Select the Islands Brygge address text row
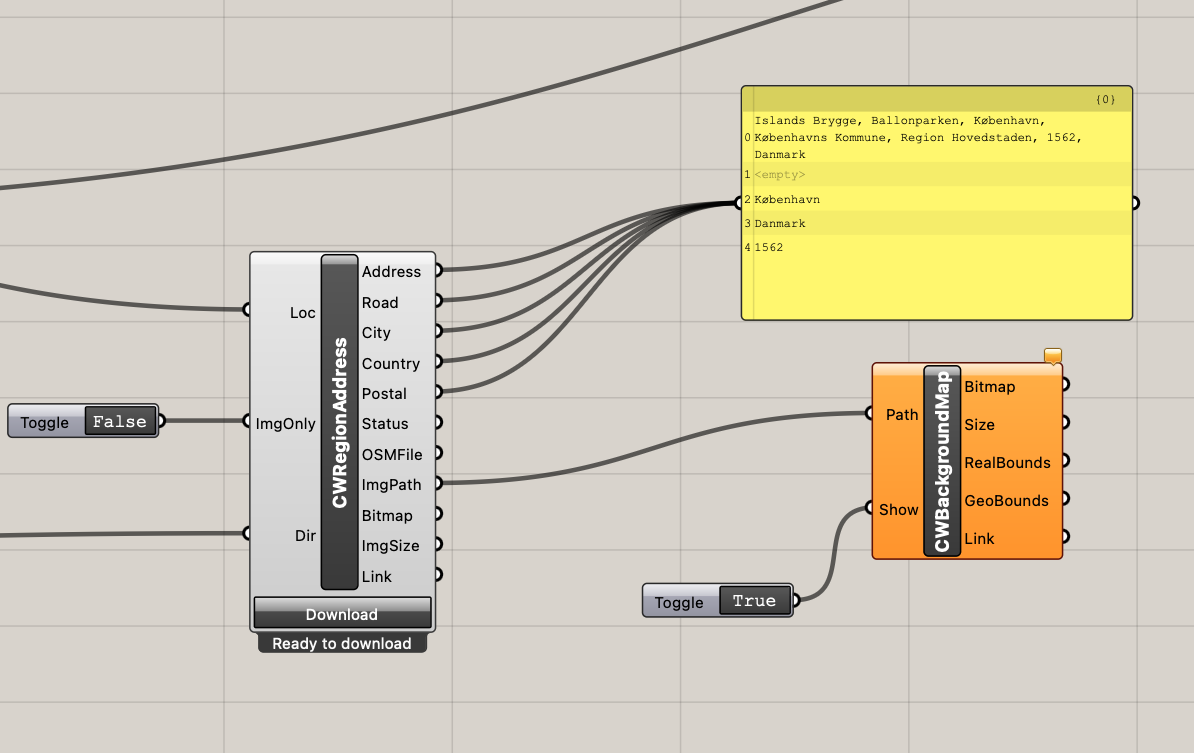The image size is (1194, 753). pyautogui.click(x=937, y=137)
